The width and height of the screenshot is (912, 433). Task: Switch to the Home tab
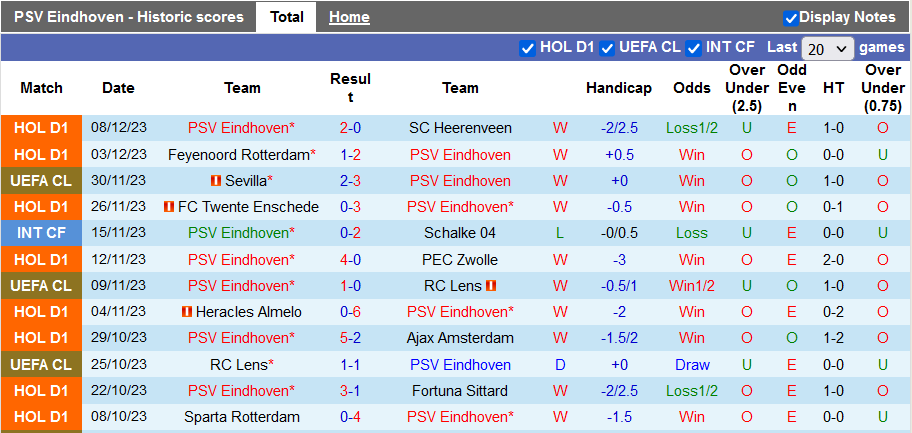point(349,17)
